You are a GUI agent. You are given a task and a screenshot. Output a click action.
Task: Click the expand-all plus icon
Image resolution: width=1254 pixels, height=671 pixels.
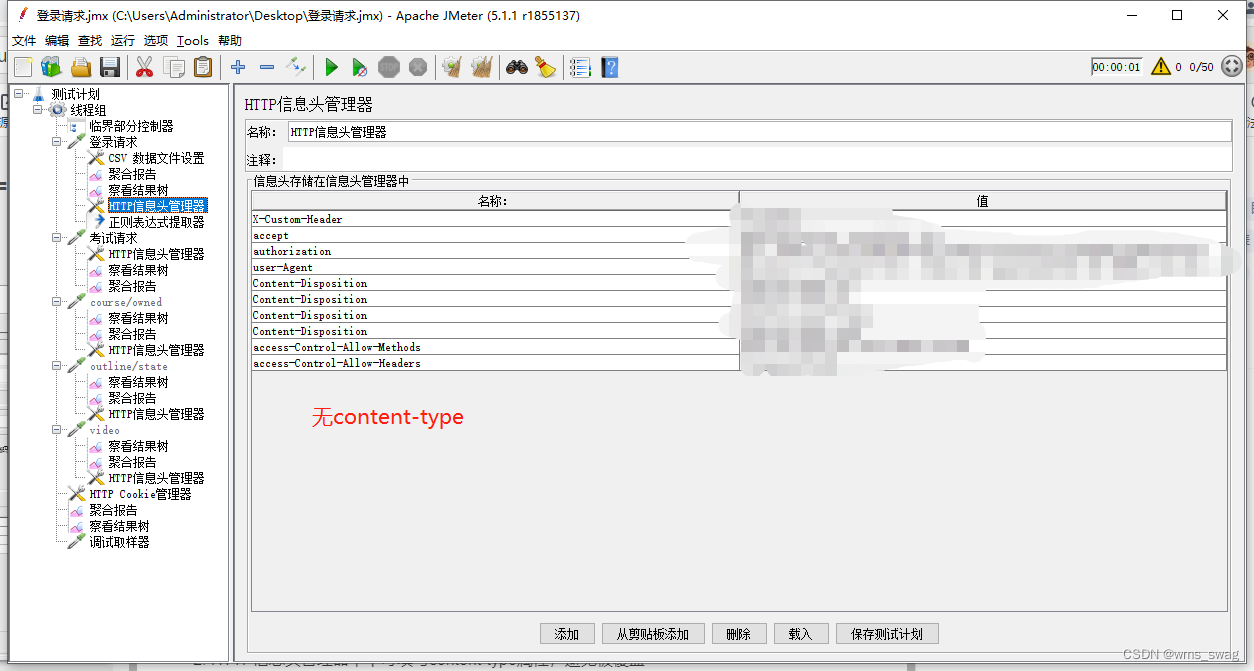click(x=237, y=67)
